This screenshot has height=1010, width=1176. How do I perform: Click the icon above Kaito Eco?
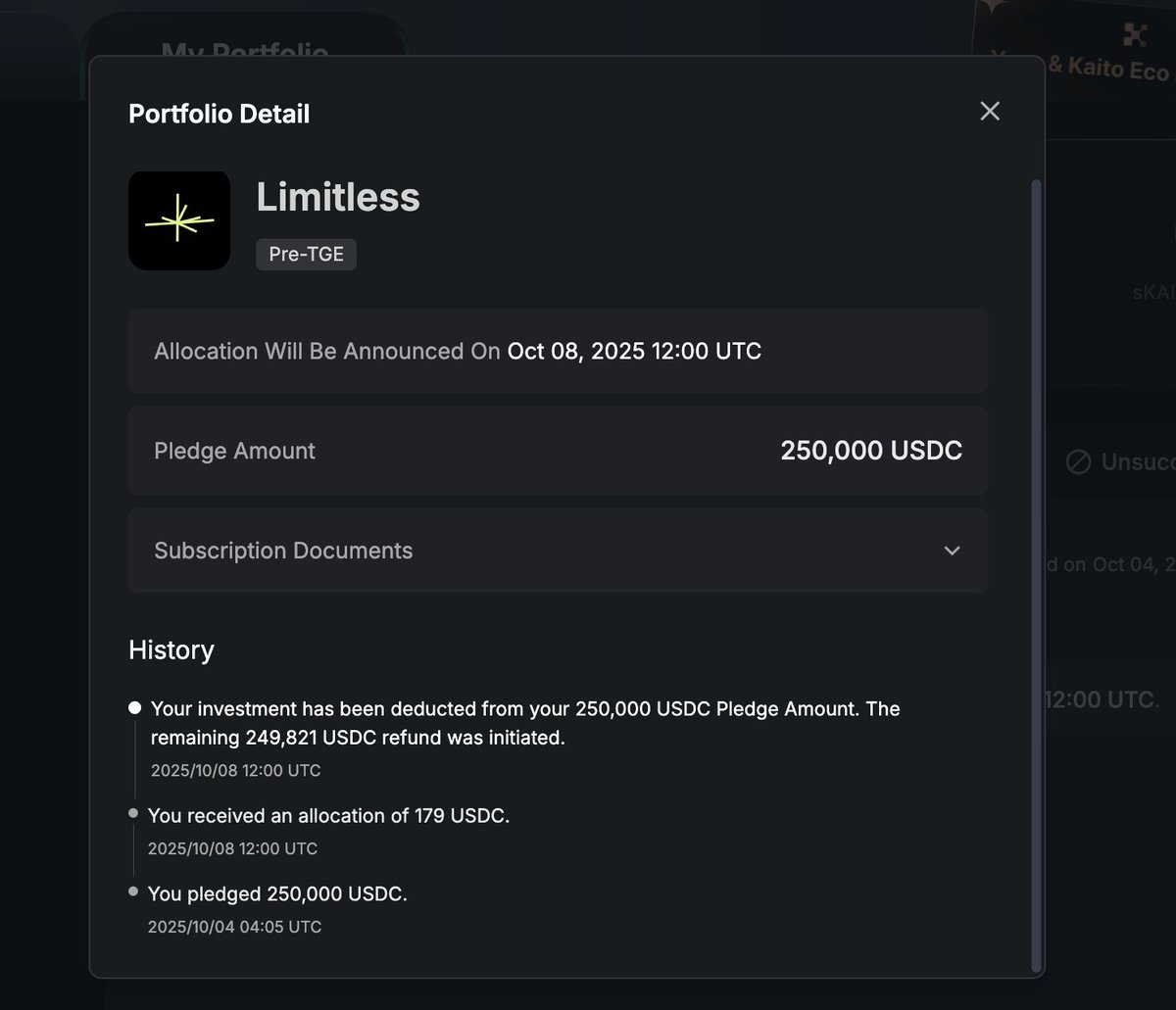point(1134,36)
